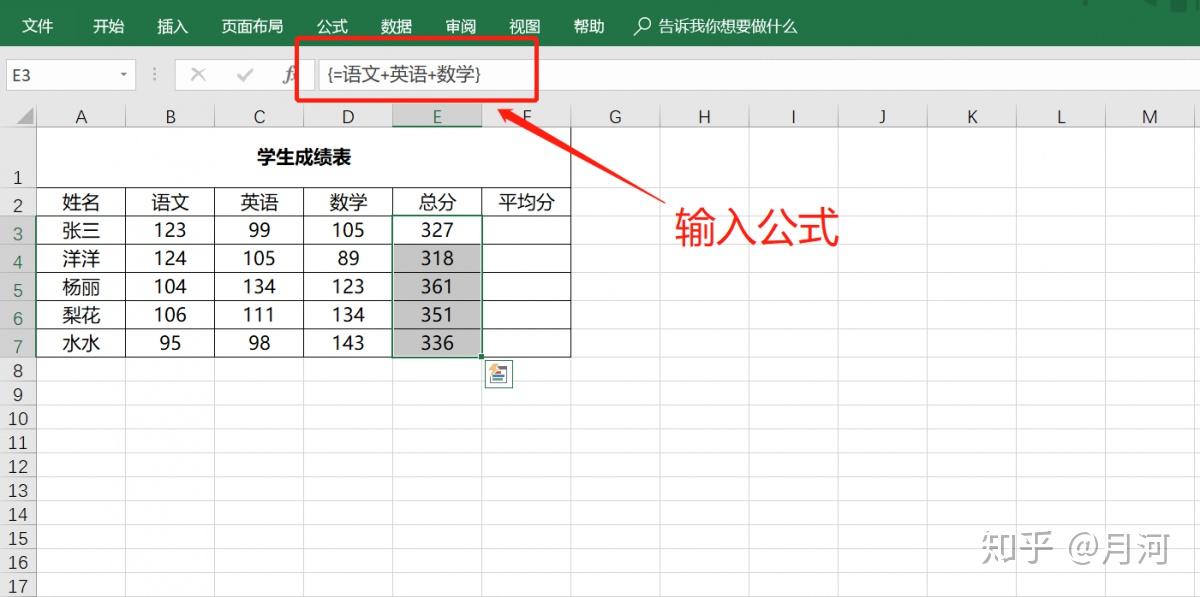This screenshot has height=597, width=1200.
Task: Select the 英语 header cell
Action: point(259,202)
